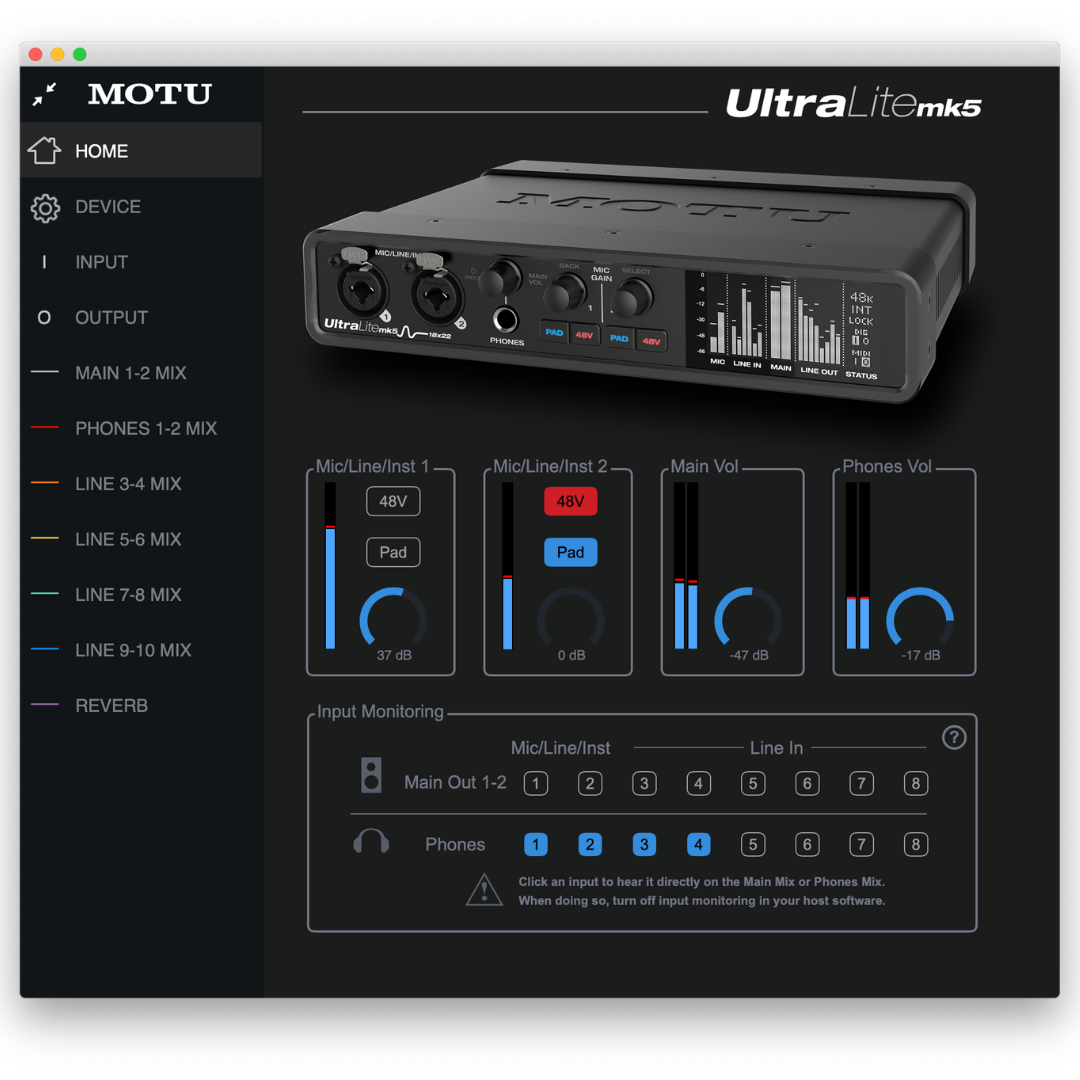This screenshot has height=1080, width=1080.
Task: Click the Main Vol stereo level meter
Action: click(x=686, y=565)
